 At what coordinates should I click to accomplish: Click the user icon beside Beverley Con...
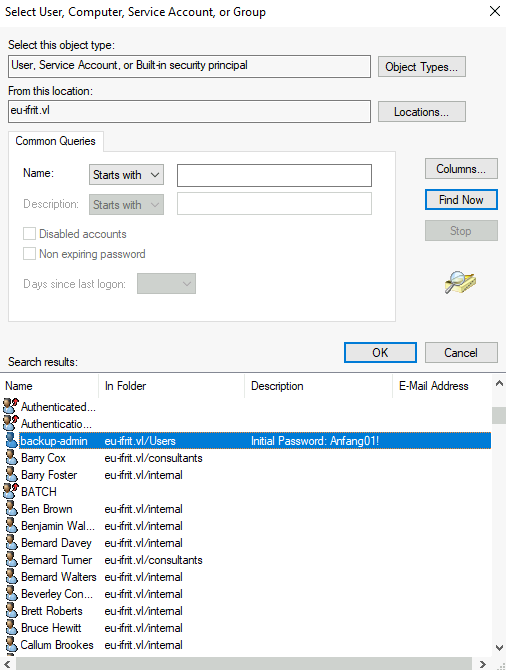(11, 594)
